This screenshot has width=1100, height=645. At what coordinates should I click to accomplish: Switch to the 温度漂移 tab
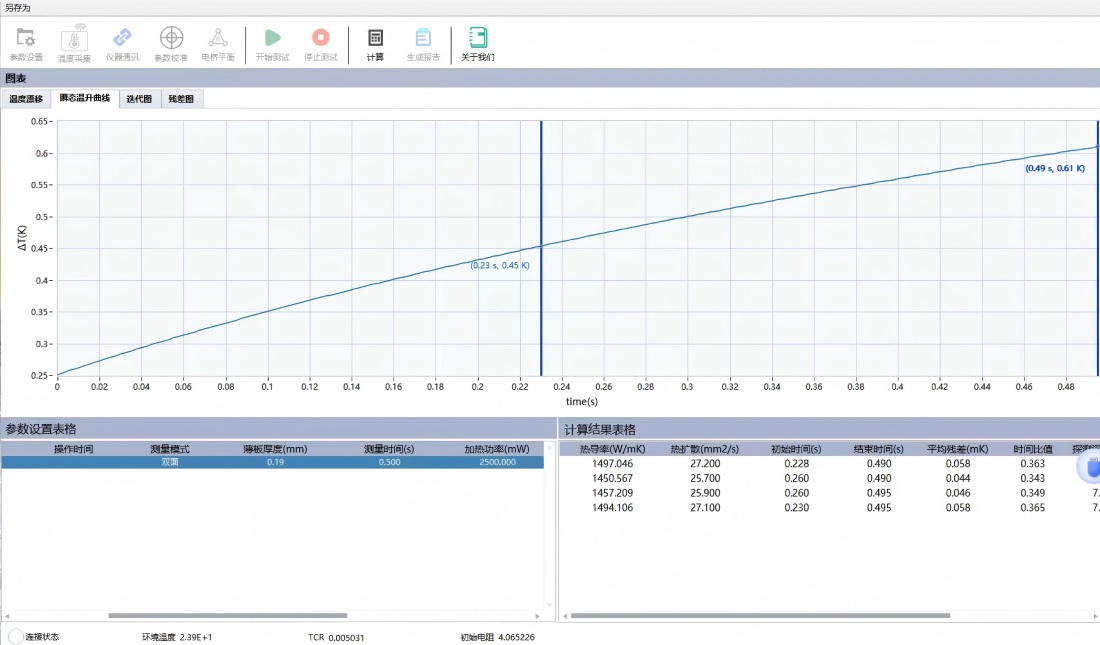click(26, 99)
